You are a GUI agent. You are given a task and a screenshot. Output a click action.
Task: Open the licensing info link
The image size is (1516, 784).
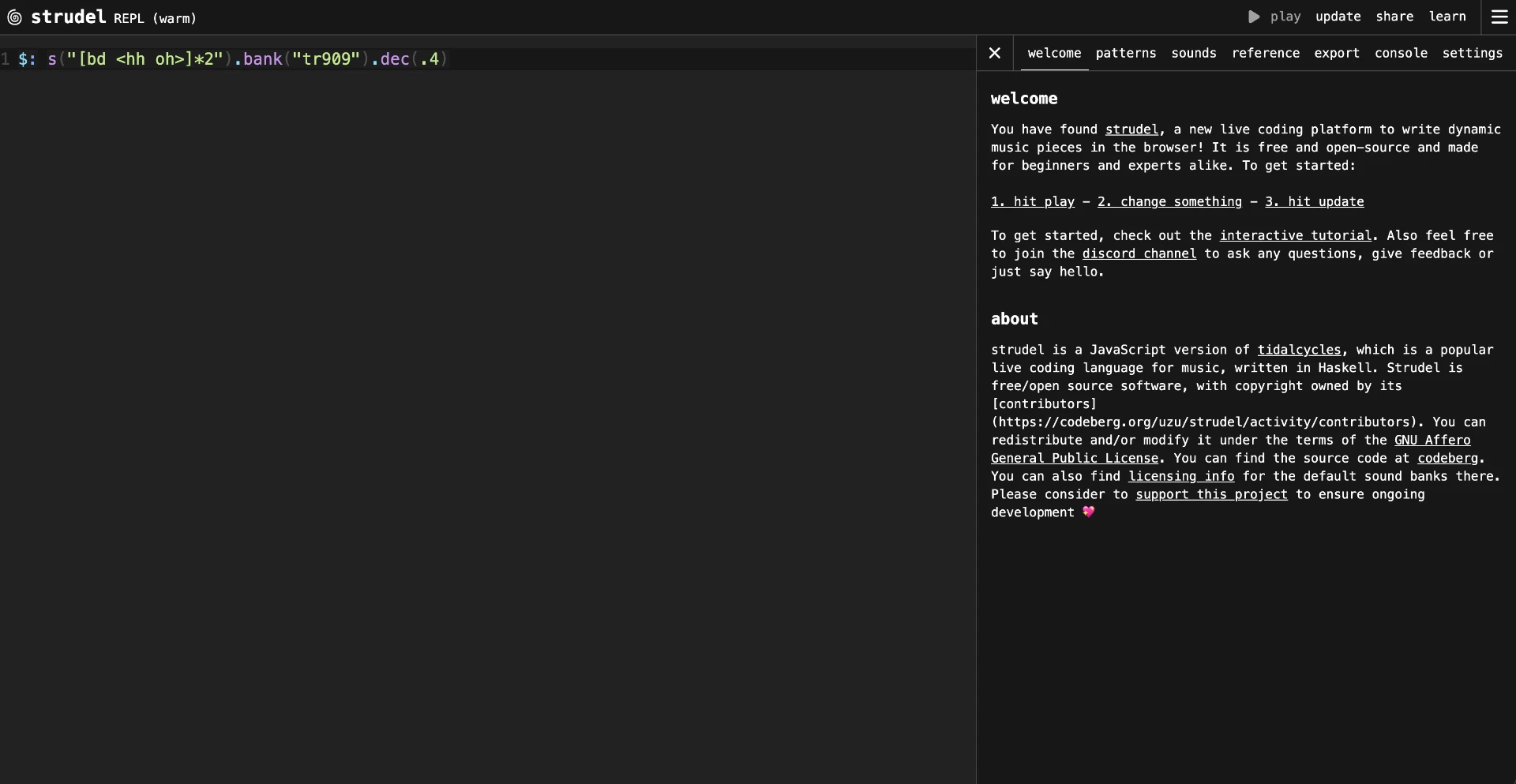point(1181,477)
